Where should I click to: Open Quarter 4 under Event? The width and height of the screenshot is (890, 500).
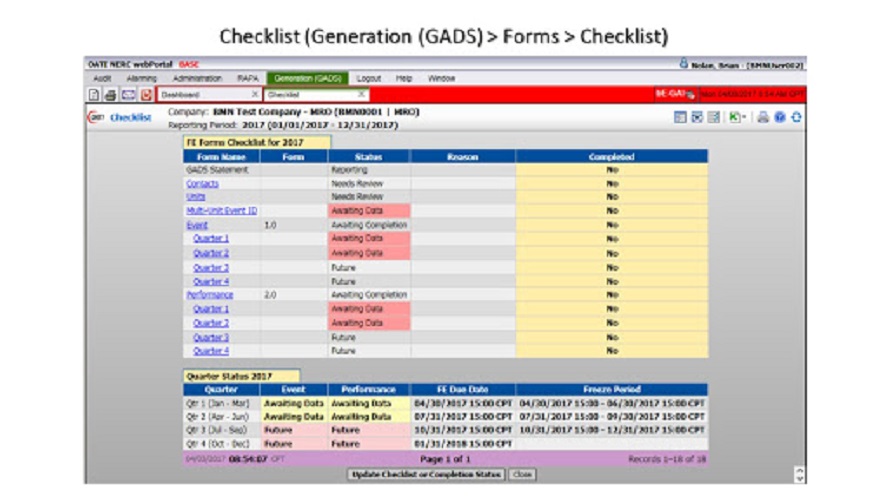[211, 281]
